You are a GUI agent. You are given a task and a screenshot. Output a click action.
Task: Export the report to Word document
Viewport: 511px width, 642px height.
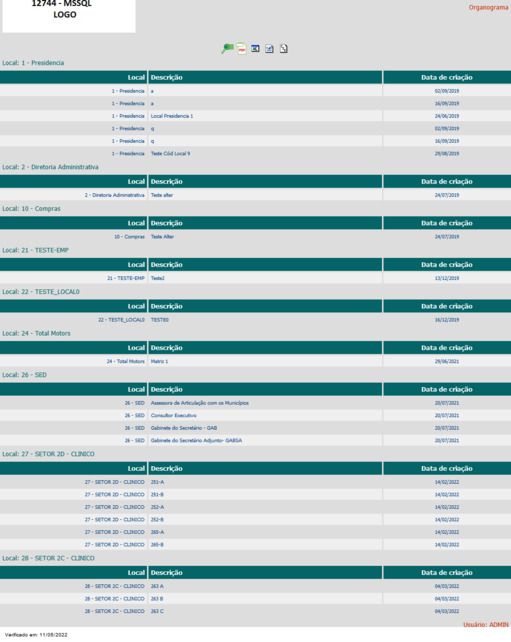coord(269,49)
